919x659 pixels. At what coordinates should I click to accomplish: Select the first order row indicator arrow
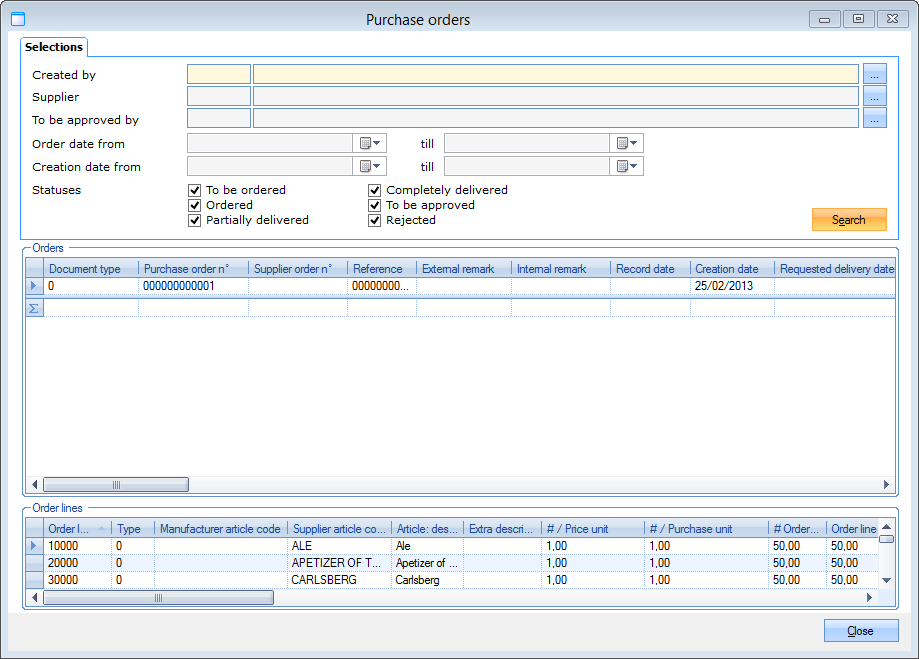[x=34, y=286]
